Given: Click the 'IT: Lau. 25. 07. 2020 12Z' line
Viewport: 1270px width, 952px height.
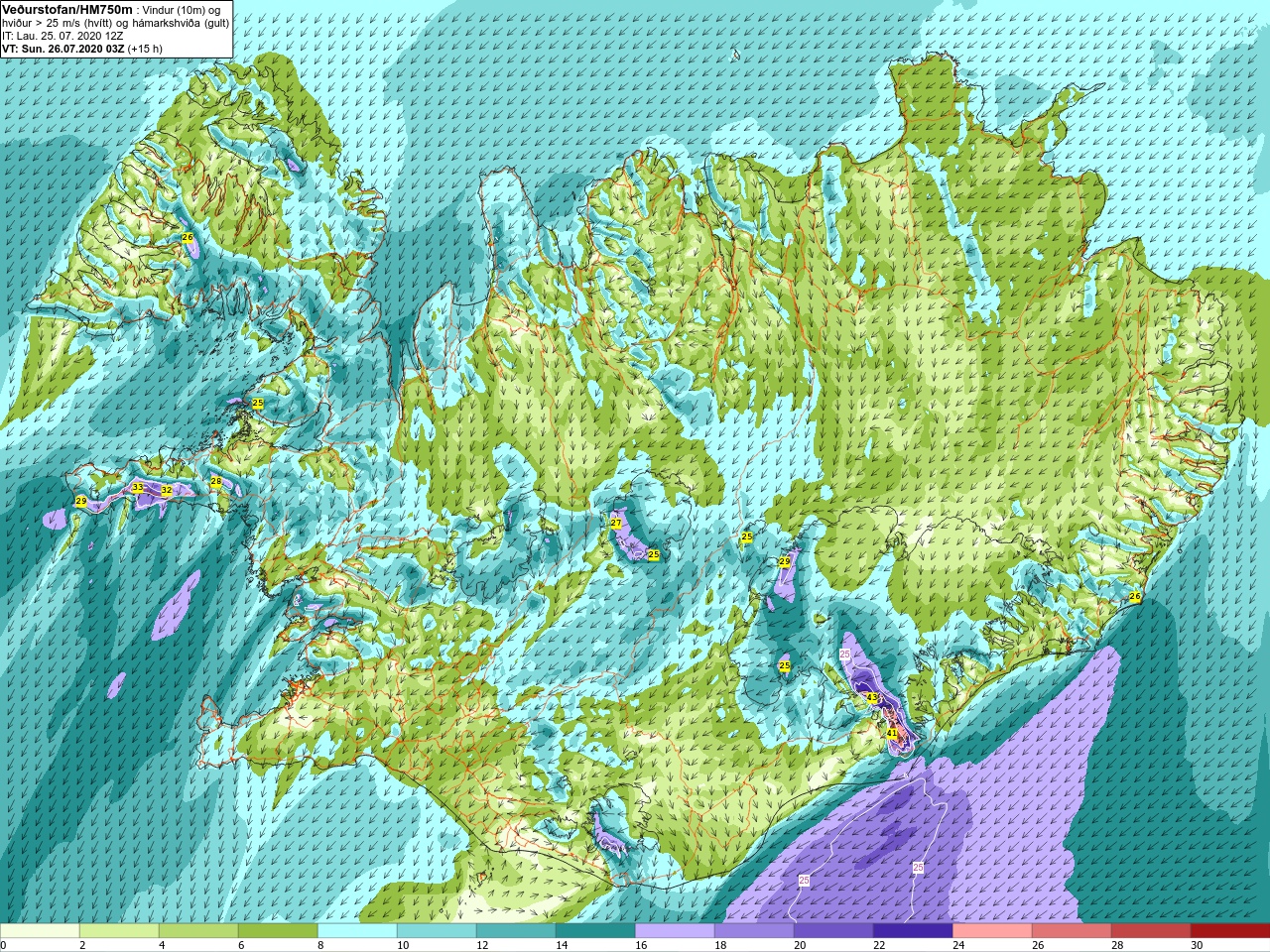Looking at the screenshot, I should (x=63, y=36).
